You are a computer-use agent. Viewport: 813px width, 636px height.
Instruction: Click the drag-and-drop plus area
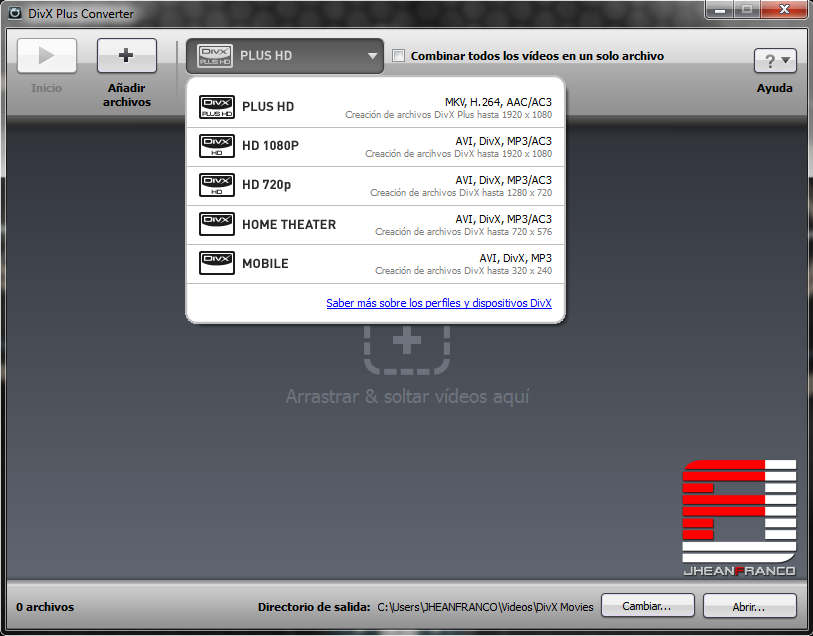[x=407, y=349]
